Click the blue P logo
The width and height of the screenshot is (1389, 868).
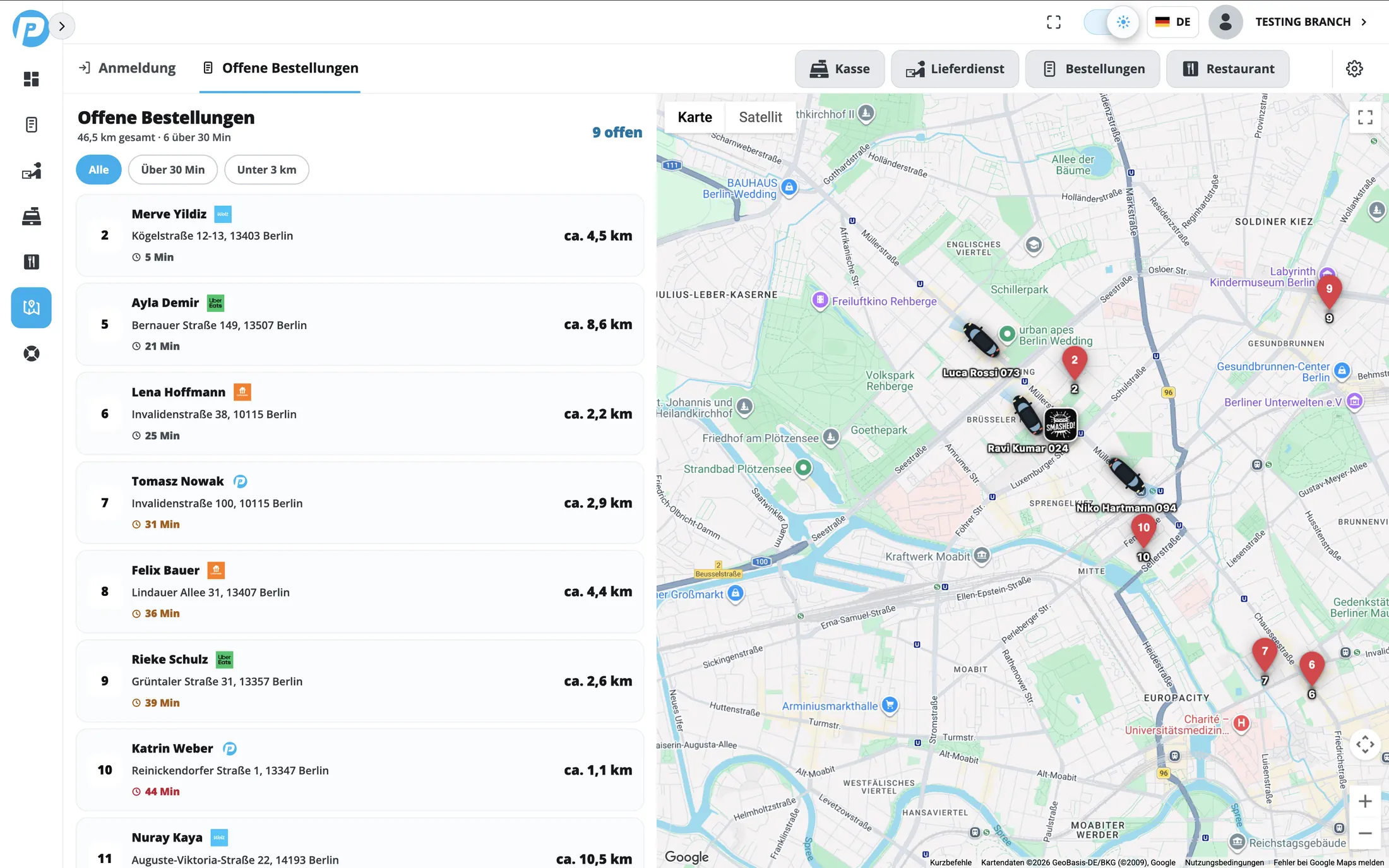pyautogui.click(x=30, y=28)
